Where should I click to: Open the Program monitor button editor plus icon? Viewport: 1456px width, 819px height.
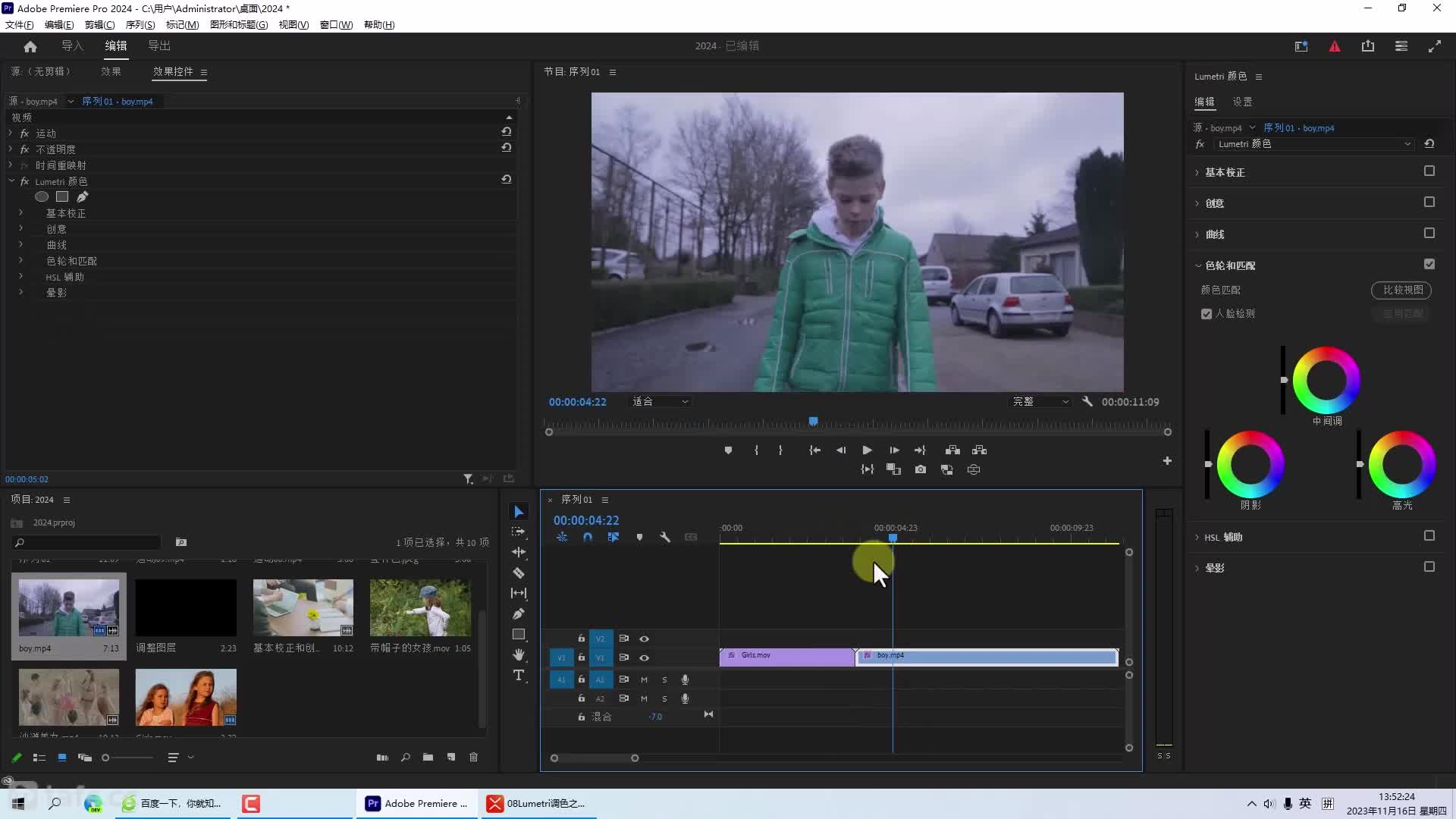point(1167,461)
